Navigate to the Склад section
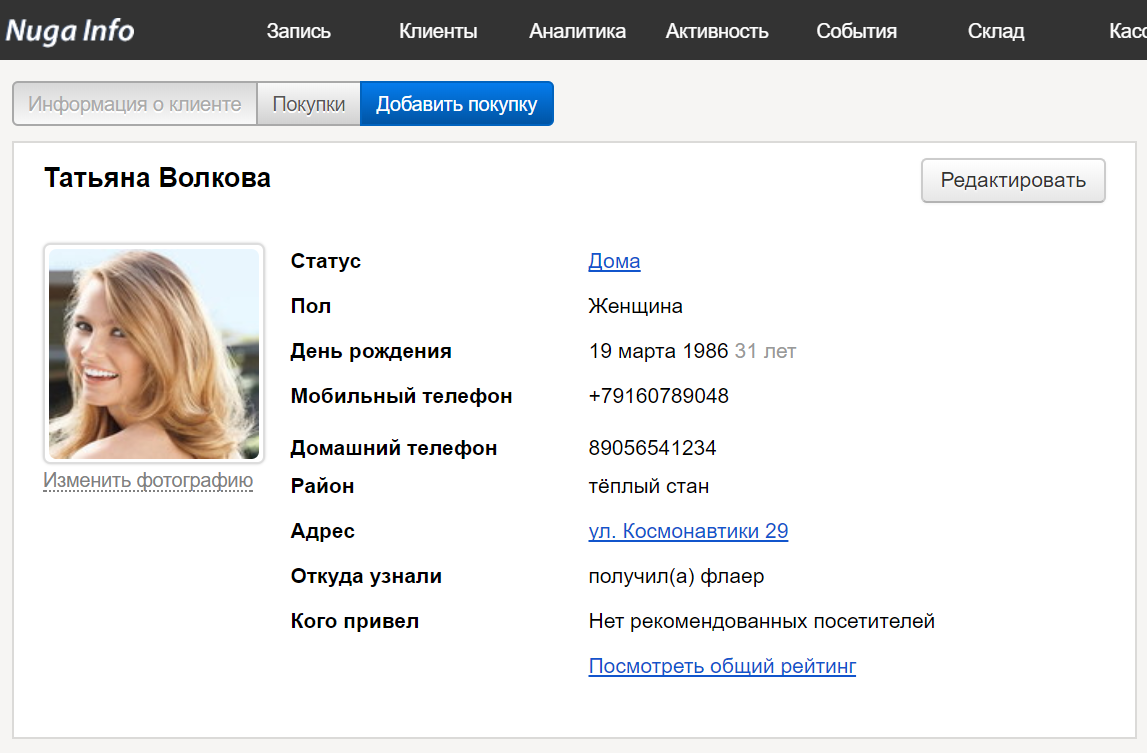The height and width of the screenshot is (753, 1147). tap(996, 31)
